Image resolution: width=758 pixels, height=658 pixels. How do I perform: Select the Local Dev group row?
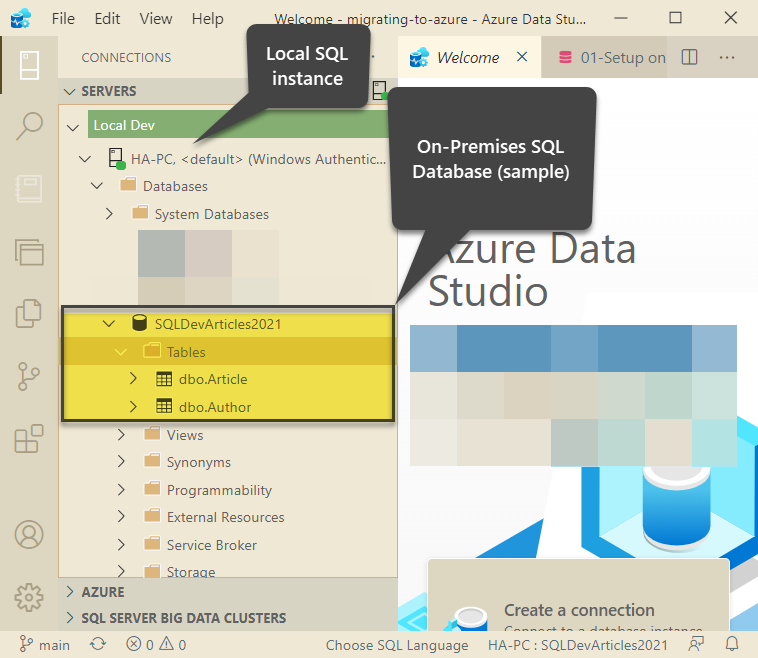point(238,125)
